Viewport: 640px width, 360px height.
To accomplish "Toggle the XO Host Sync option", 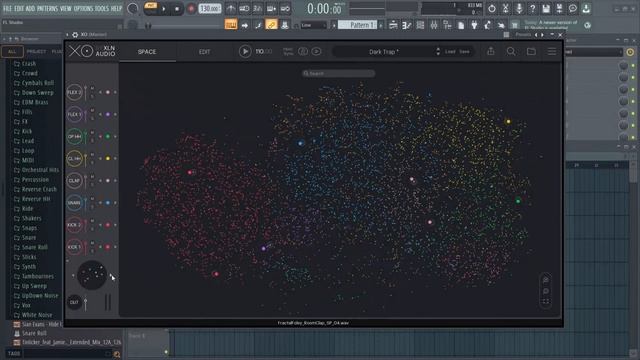I will (288, 51).
